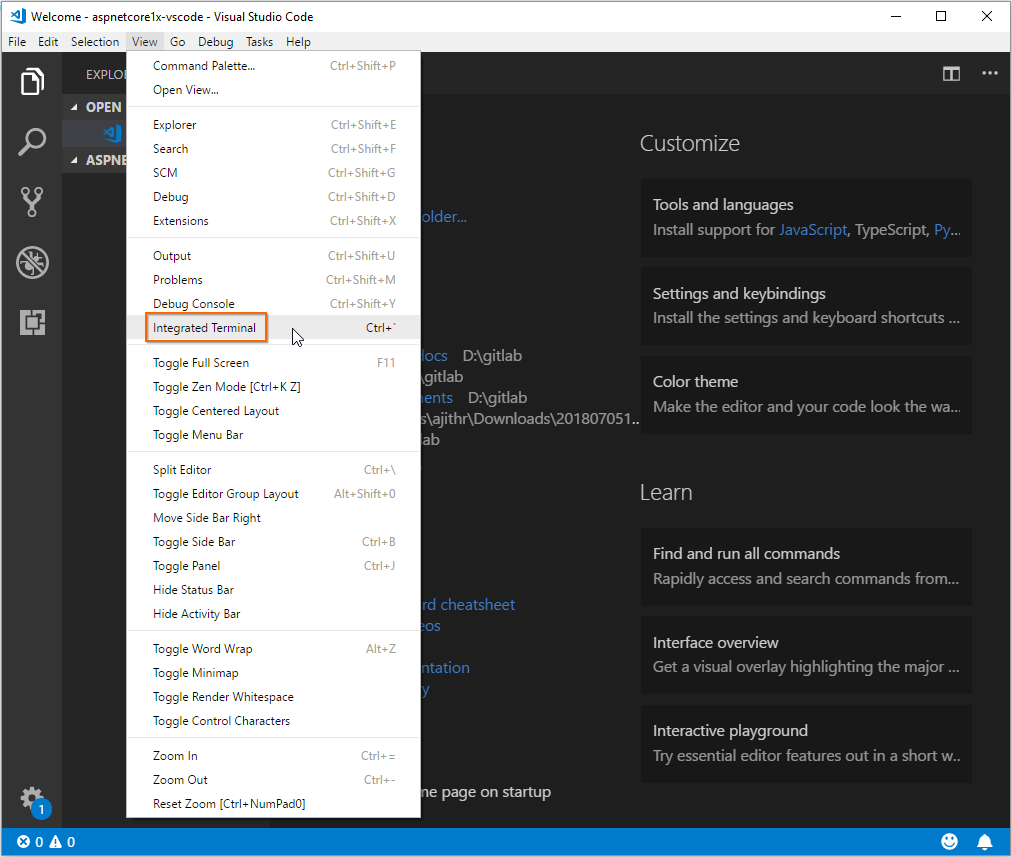Image resolution: width=1012 pixels, height=857 pixels.
Task: Choose Hide Activity Bar
Action: pos(274,613)
